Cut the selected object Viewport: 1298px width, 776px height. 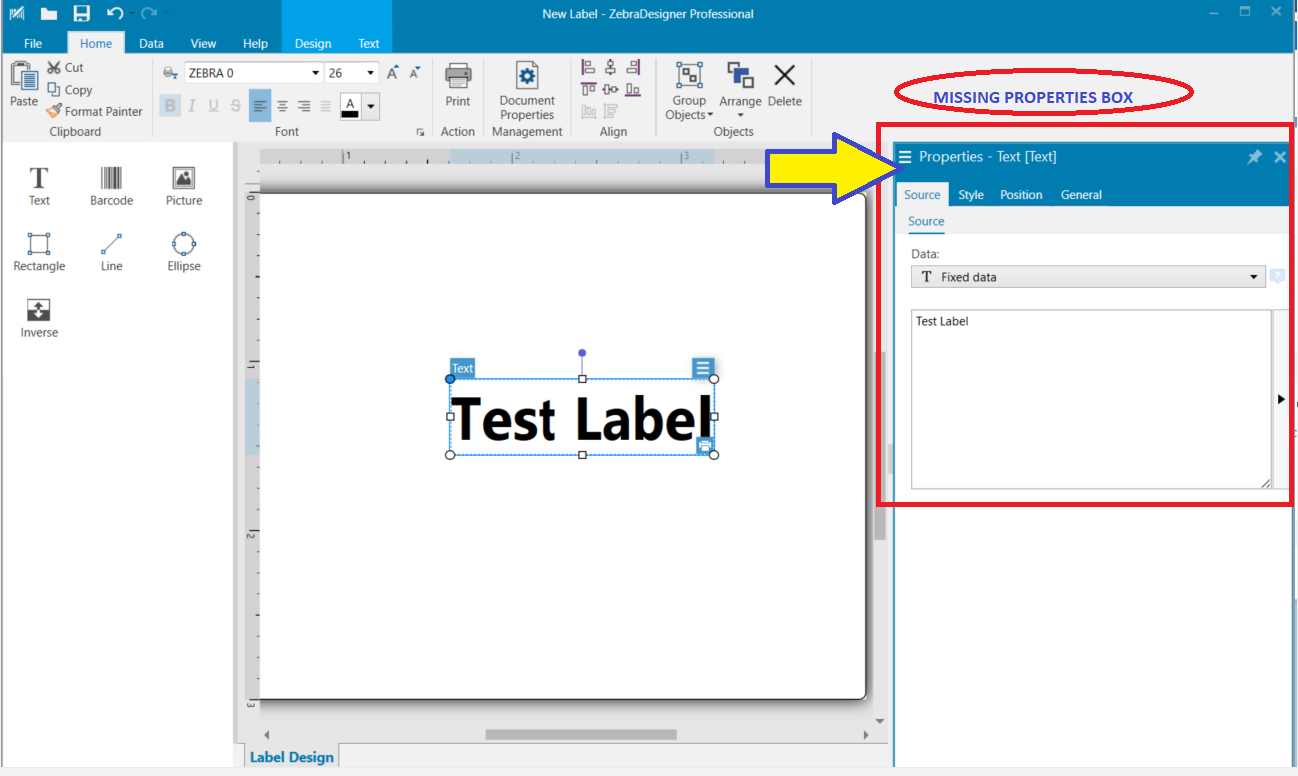65,68
